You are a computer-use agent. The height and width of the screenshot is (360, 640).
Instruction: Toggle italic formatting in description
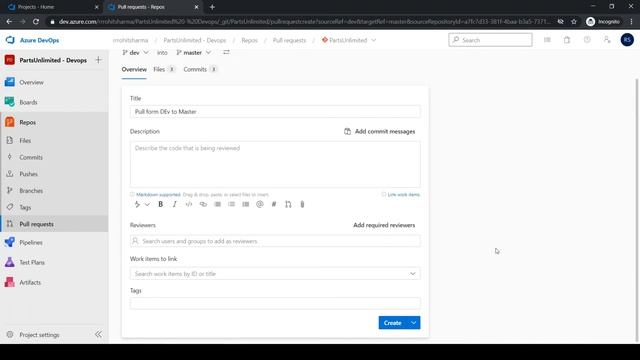point(174,204)
